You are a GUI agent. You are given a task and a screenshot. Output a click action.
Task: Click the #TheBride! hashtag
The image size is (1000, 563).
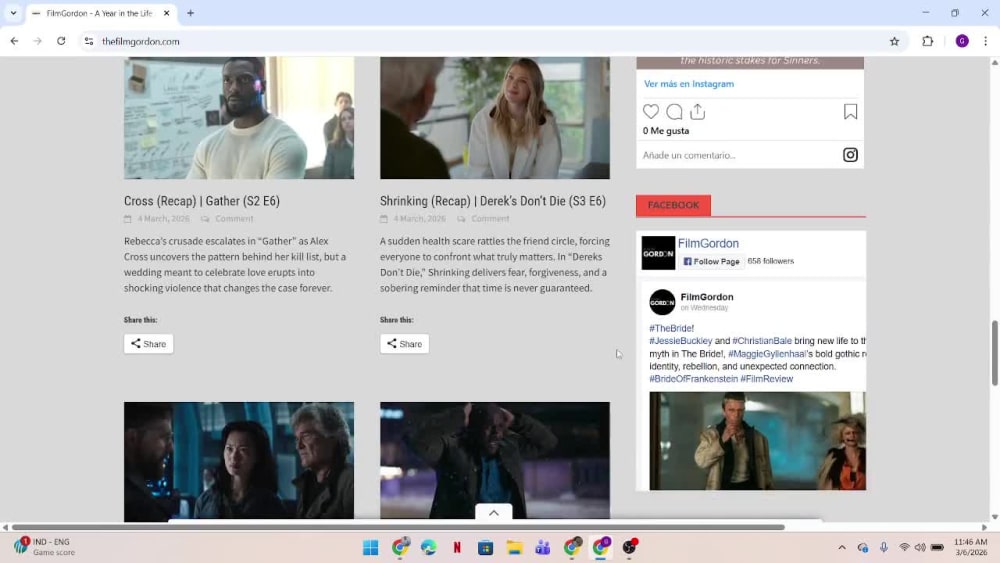click(x=672, y=328)
